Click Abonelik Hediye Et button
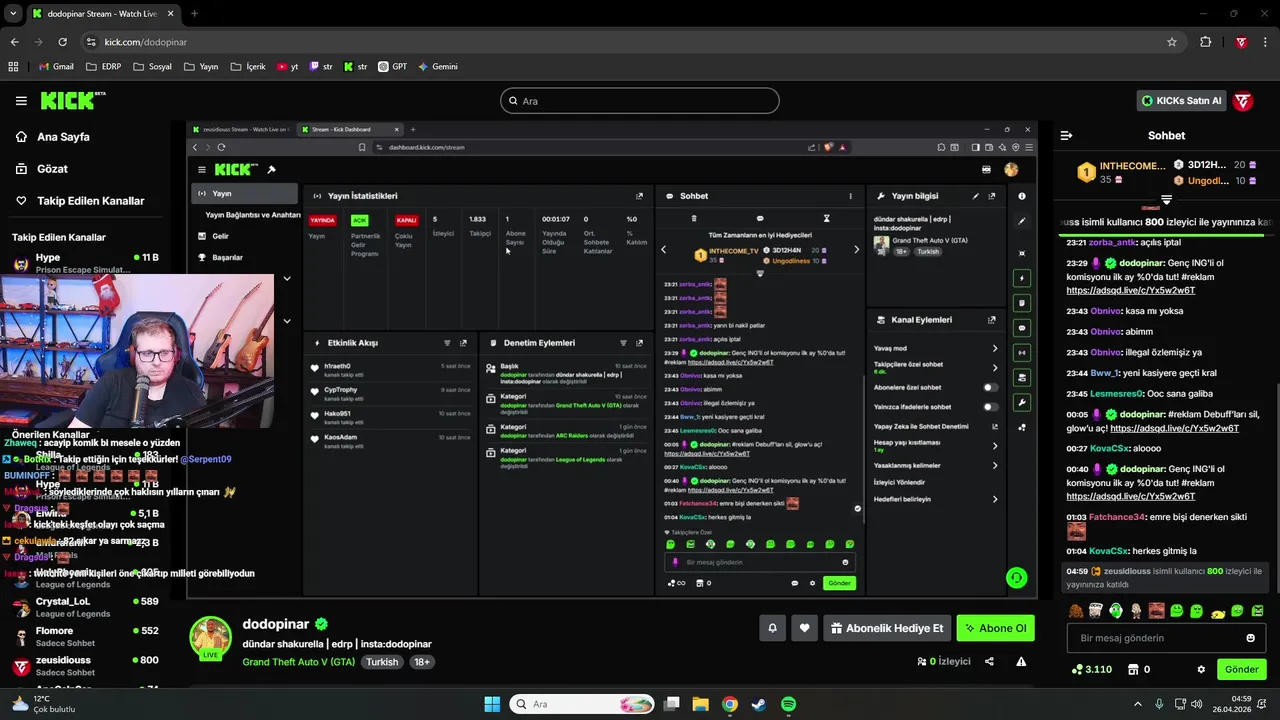The width and height of the screenshot is (1280, 720). point(887,628)
